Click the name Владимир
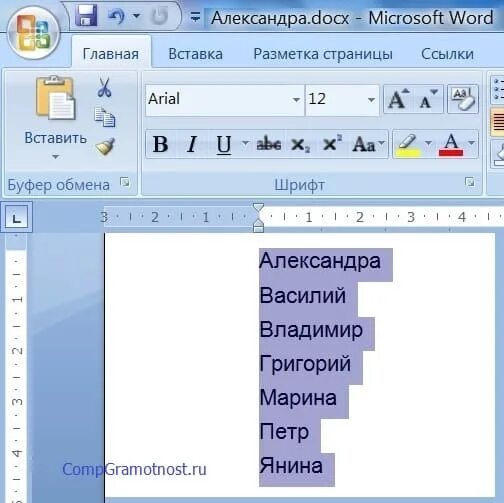504x503 pixels. point(311,330)
